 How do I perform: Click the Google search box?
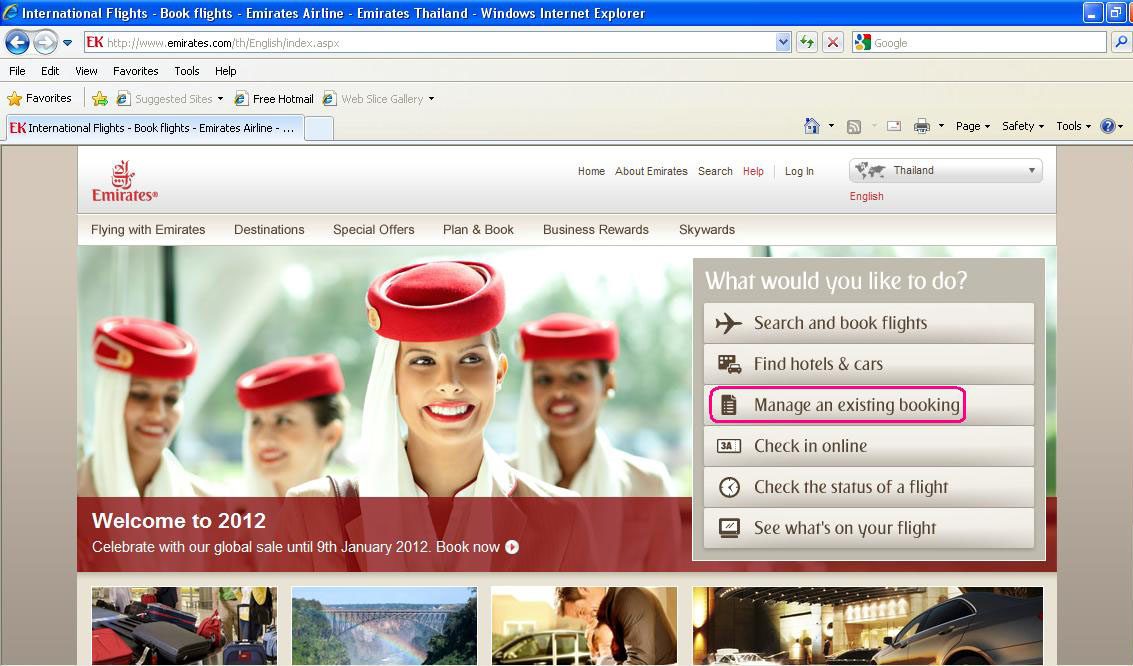pos(979,43)
